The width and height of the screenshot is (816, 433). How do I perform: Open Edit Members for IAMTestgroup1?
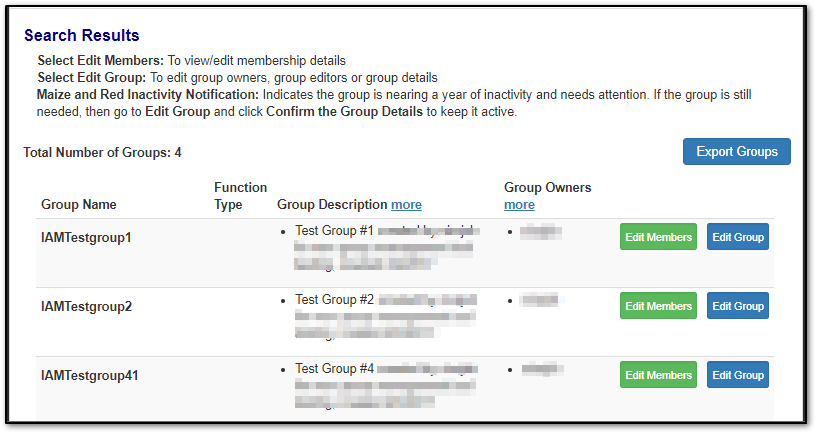[658, 237]
